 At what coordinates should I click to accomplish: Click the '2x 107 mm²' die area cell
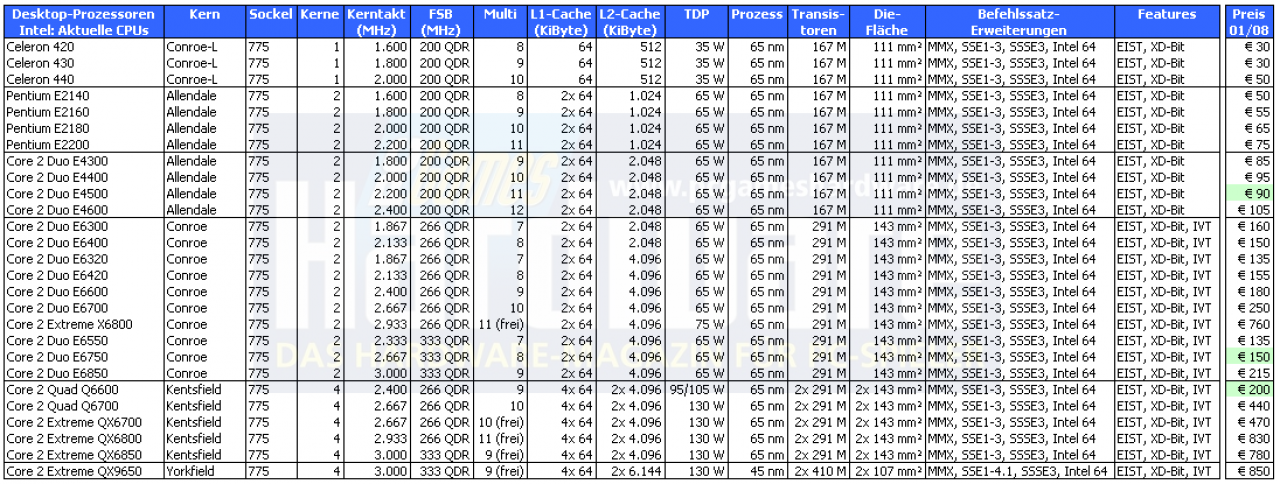coord(887,471)
